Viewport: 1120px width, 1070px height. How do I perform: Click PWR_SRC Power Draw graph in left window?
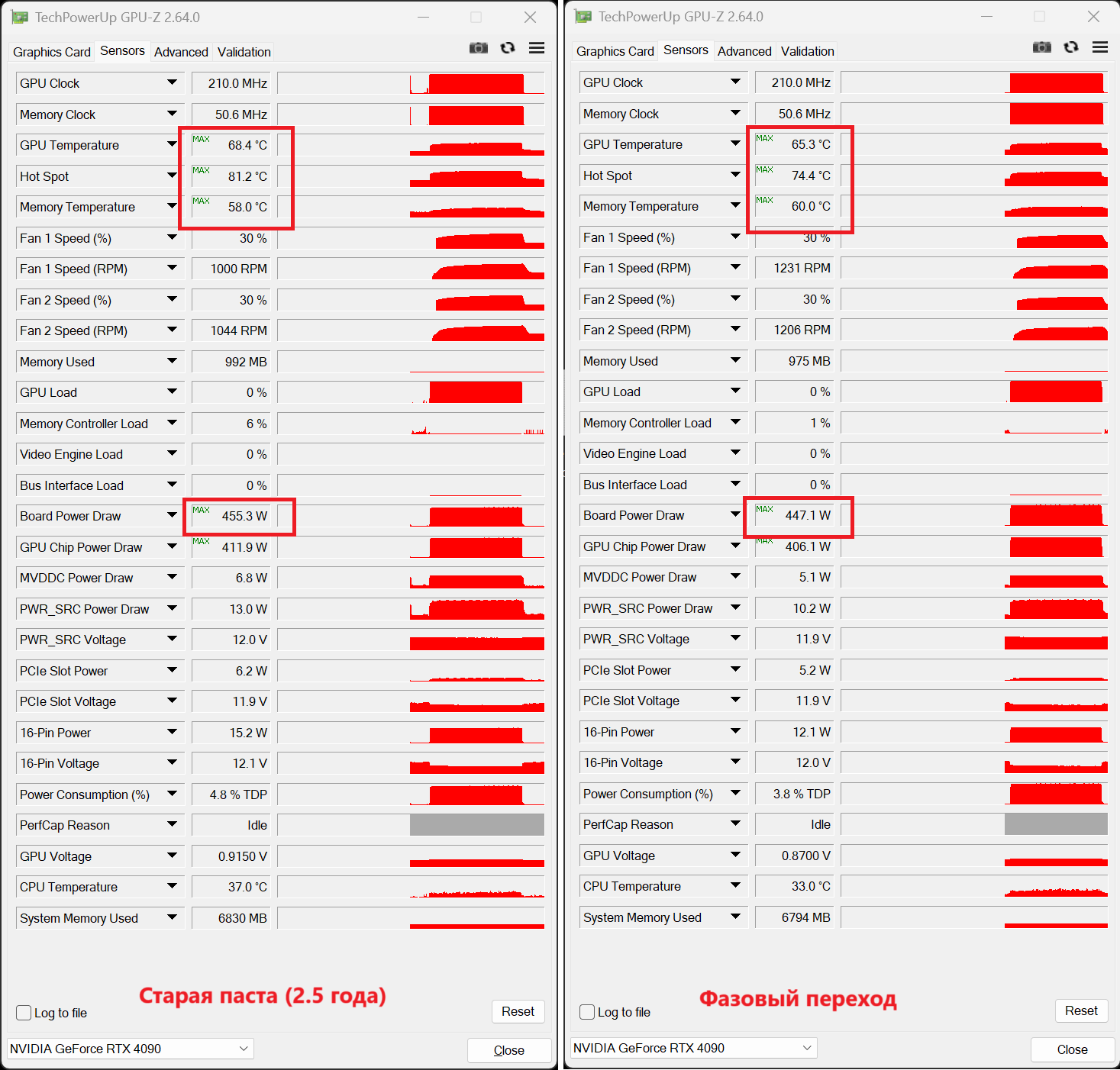tap(411, 609)
